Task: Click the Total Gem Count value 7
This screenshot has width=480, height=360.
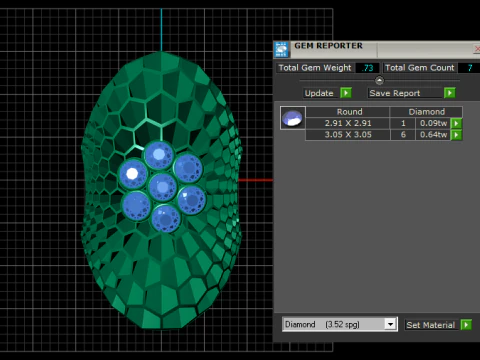Action: [x=469, y=68]
